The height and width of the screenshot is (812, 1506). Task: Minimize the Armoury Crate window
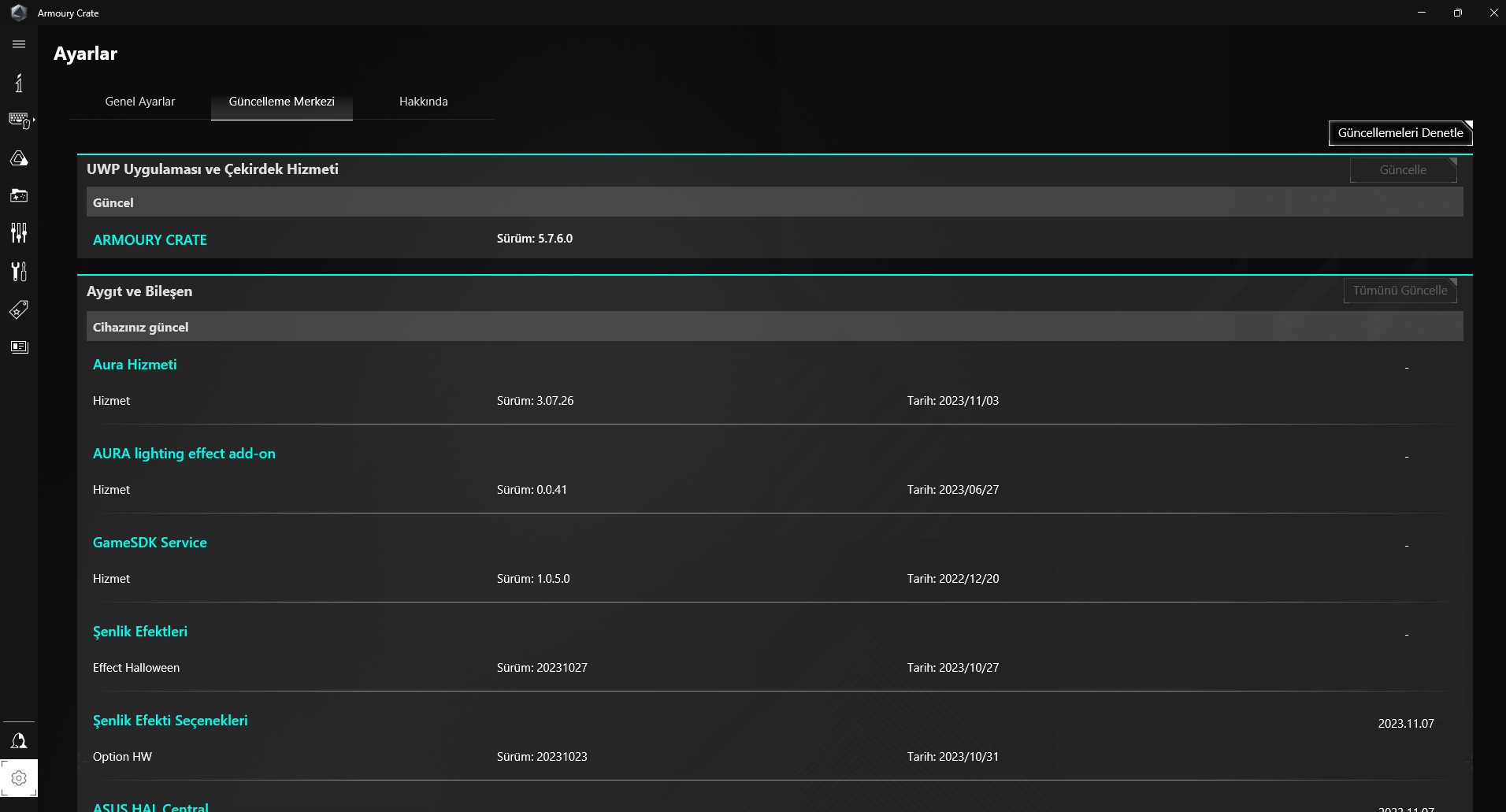point(1422,13)
